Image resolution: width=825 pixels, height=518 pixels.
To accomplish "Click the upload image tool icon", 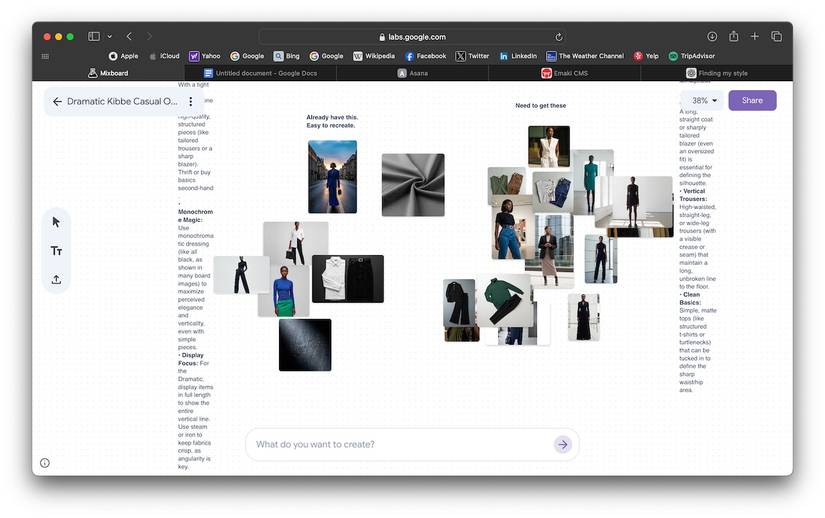I will [x=56, y=280].
